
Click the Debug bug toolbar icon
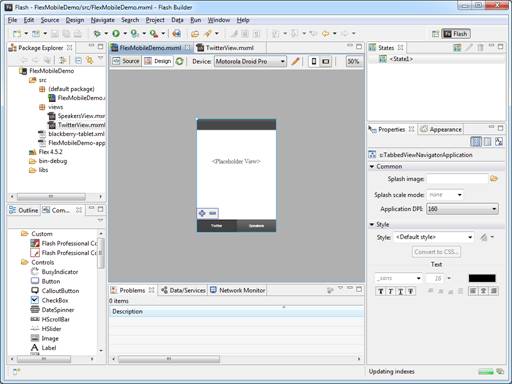point(97,33)
